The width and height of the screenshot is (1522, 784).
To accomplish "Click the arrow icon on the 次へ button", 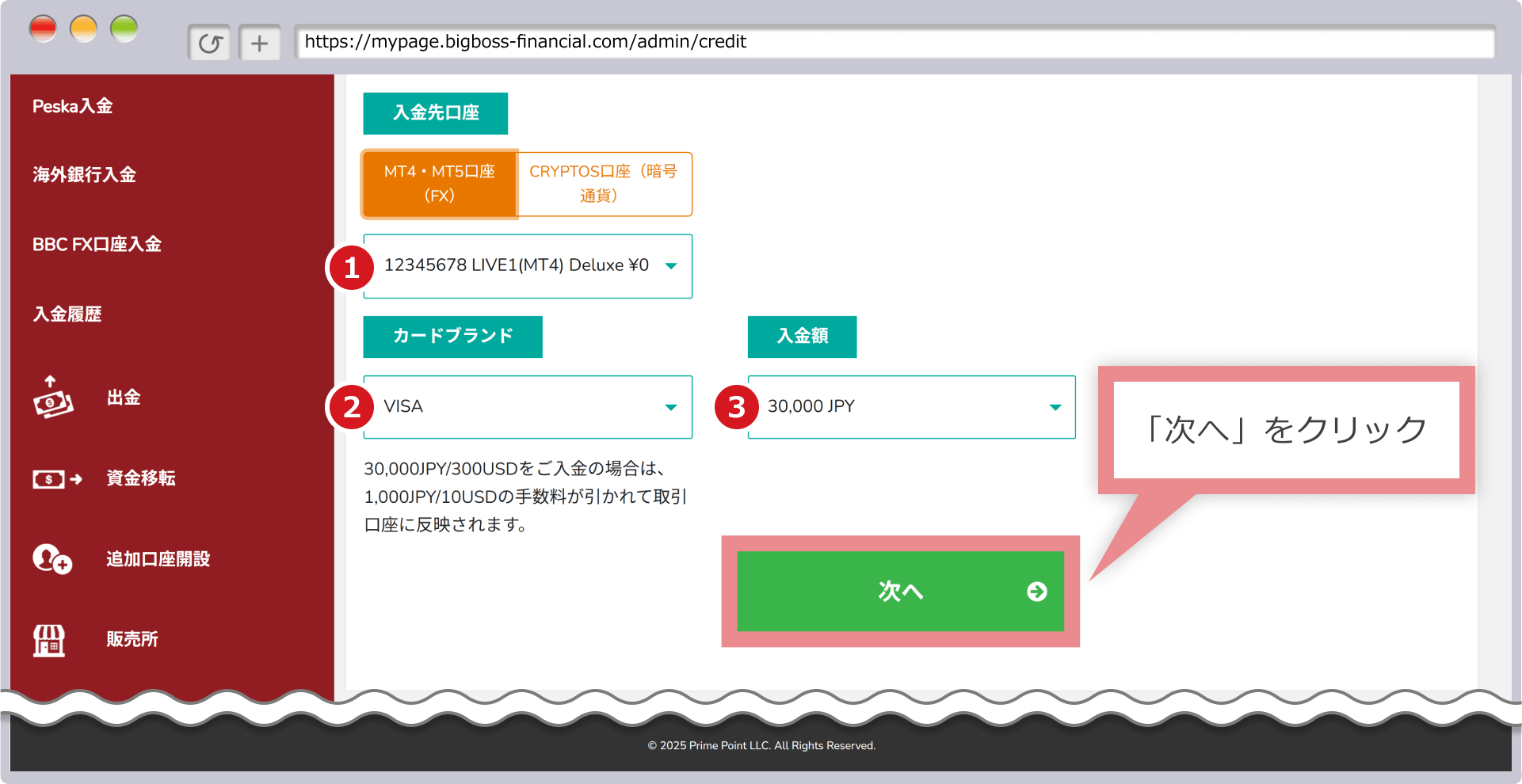I will pos(1036,592).
